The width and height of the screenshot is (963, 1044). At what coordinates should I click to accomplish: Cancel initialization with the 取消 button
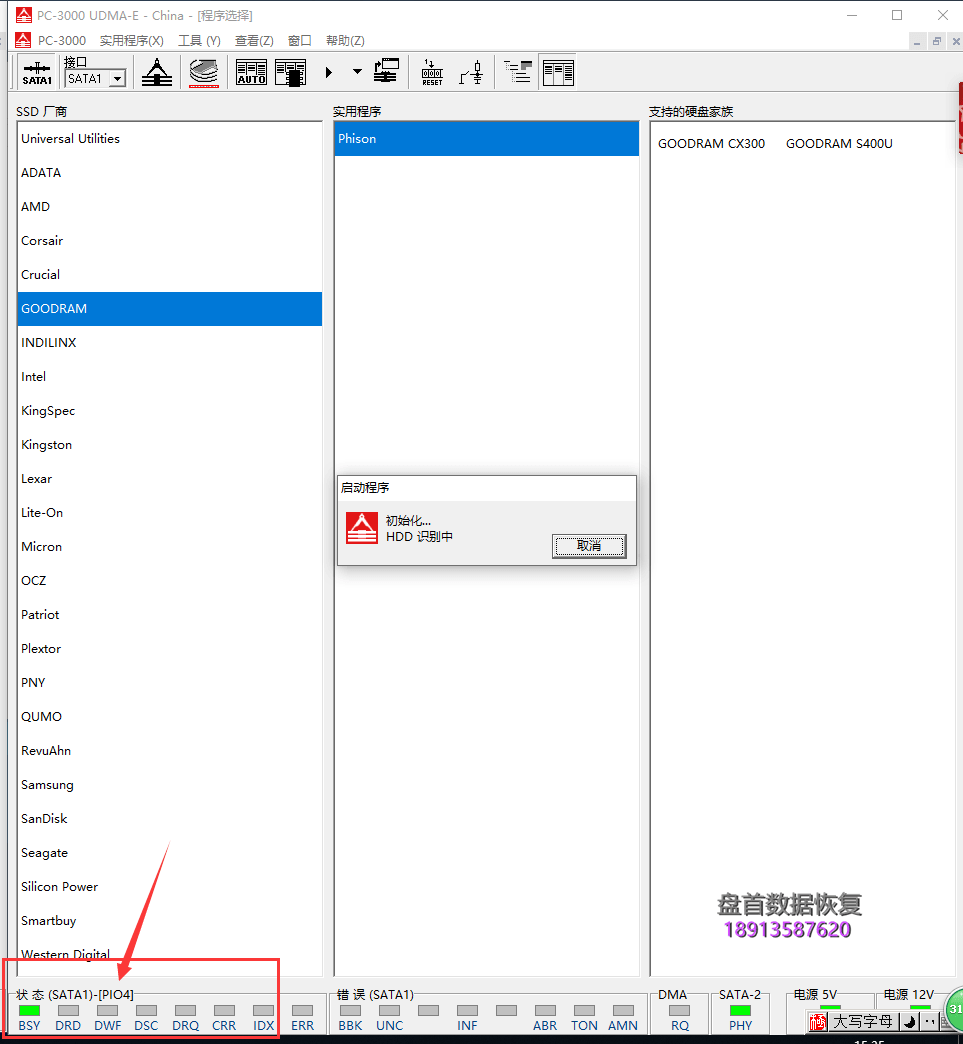coord(589,546)
